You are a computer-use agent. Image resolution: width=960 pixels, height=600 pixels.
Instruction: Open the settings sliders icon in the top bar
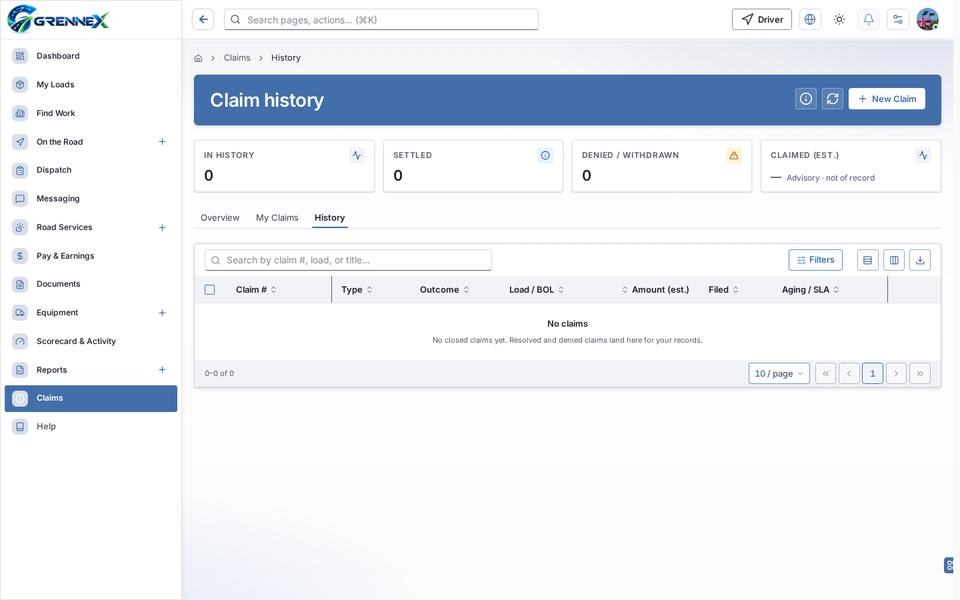(898, 20)
